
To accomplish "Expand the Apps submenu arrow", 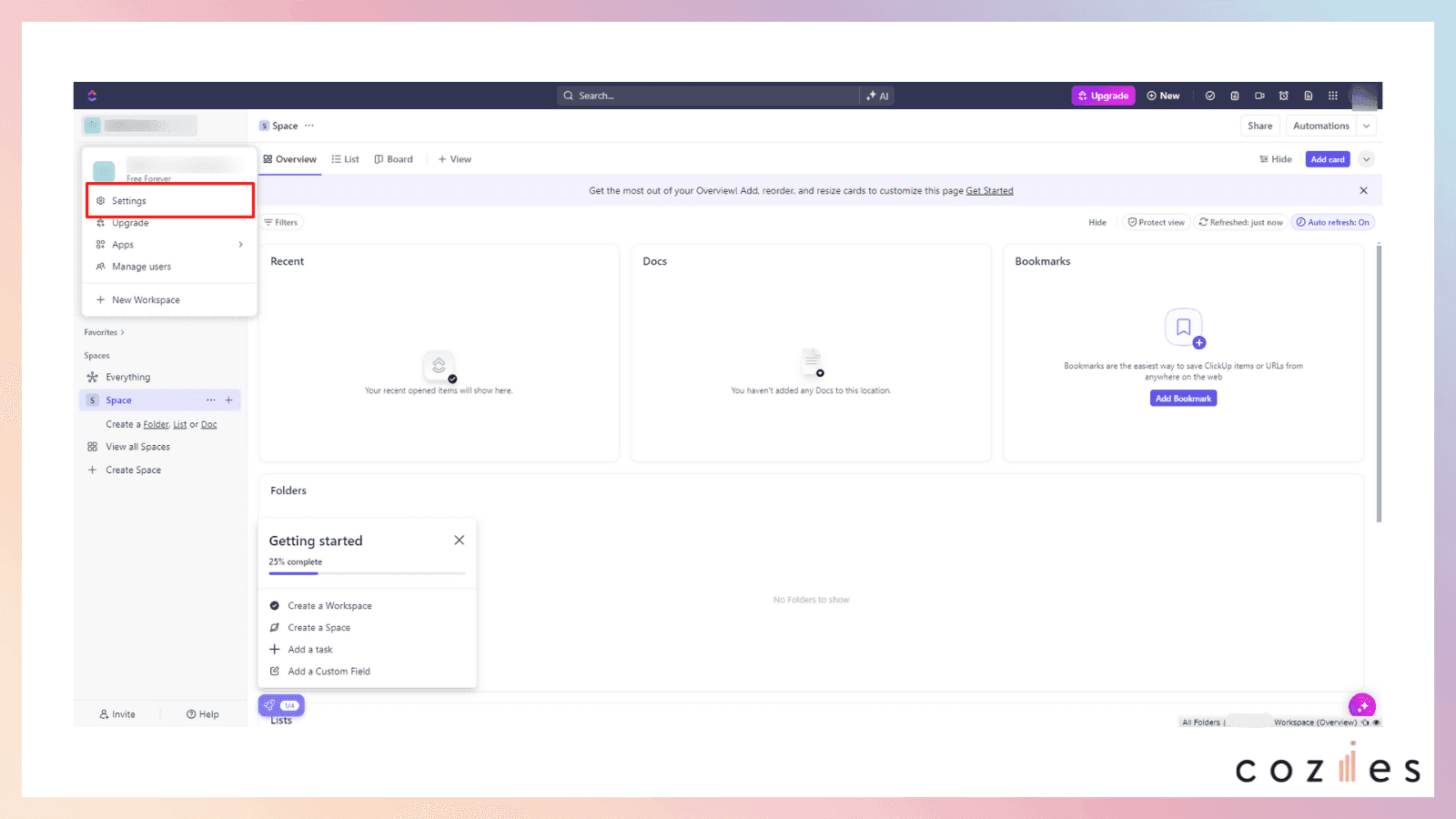I will pyautogui.click(x=240, y=245).
